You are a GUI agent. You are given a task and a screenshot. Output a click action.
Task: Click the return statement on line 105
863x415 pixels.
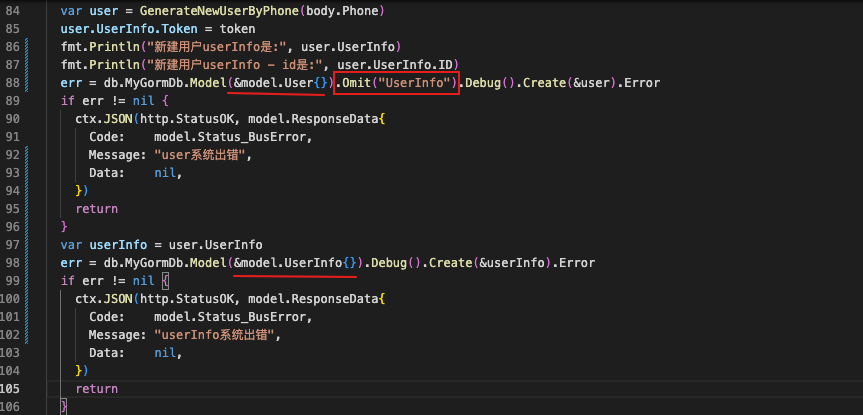pyautogui.click(x=96, y=389)
